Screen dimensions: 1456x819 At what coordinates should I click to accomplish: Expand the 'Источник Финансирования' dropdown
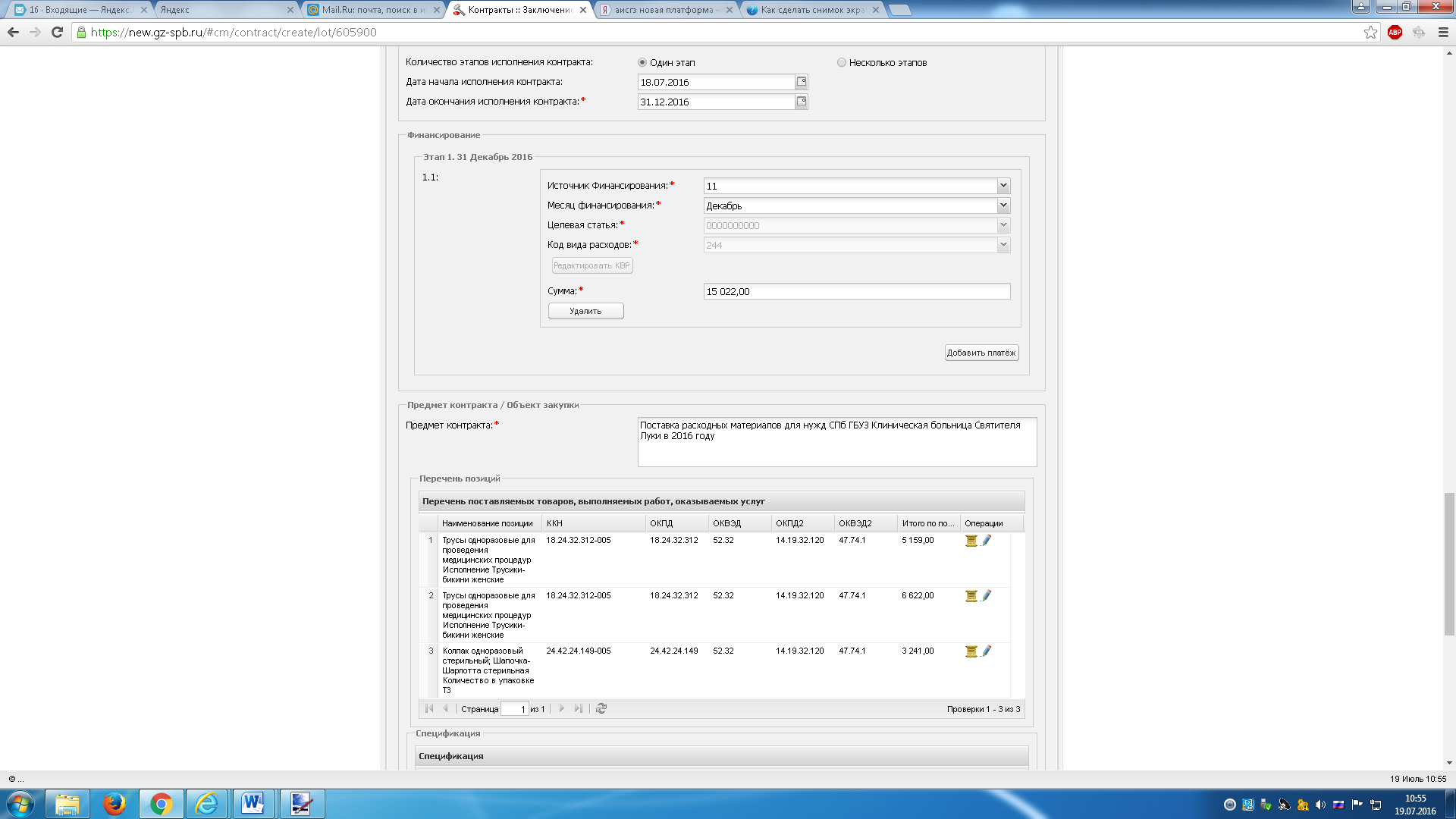(x=1003, y=186)
